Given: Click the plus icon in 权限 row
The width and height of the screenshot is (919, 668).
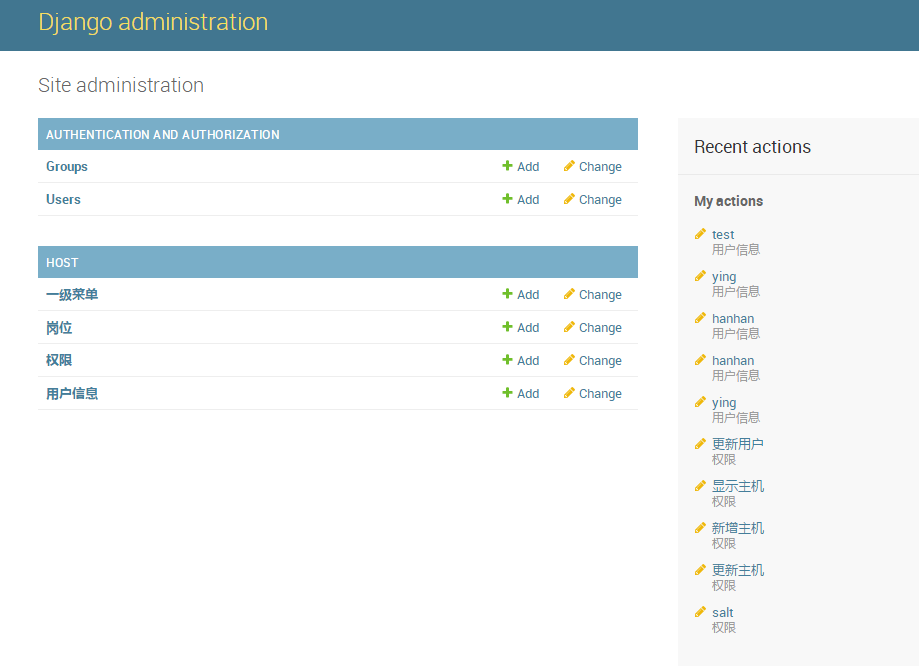Looking at the screenshot, I should (x=507, y=361).
